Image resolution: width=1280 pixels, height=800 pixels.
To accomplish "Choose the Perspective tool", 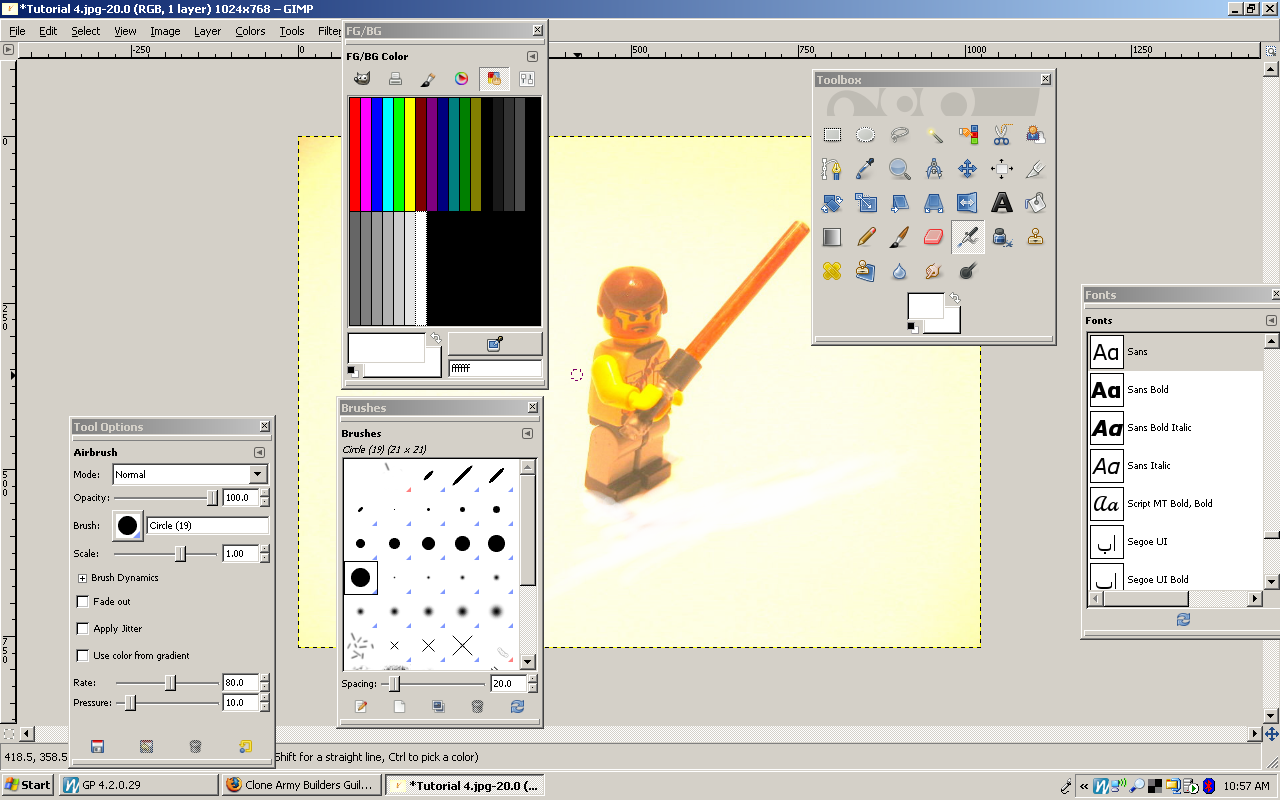I will click(x=934, y=202).
